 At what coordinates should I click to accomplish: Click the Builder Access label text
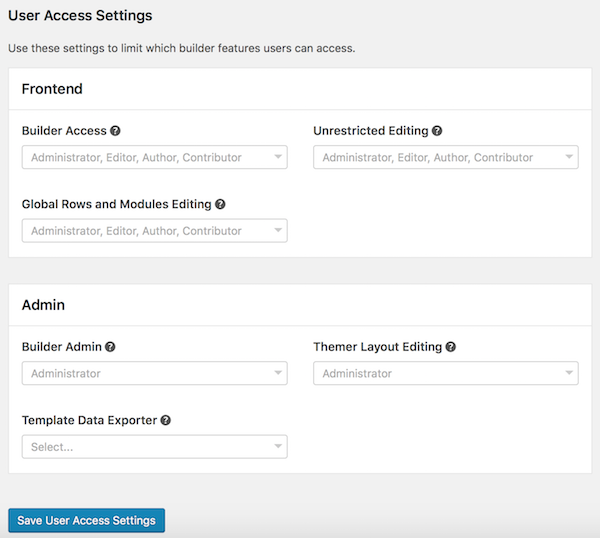pos(64,131)
